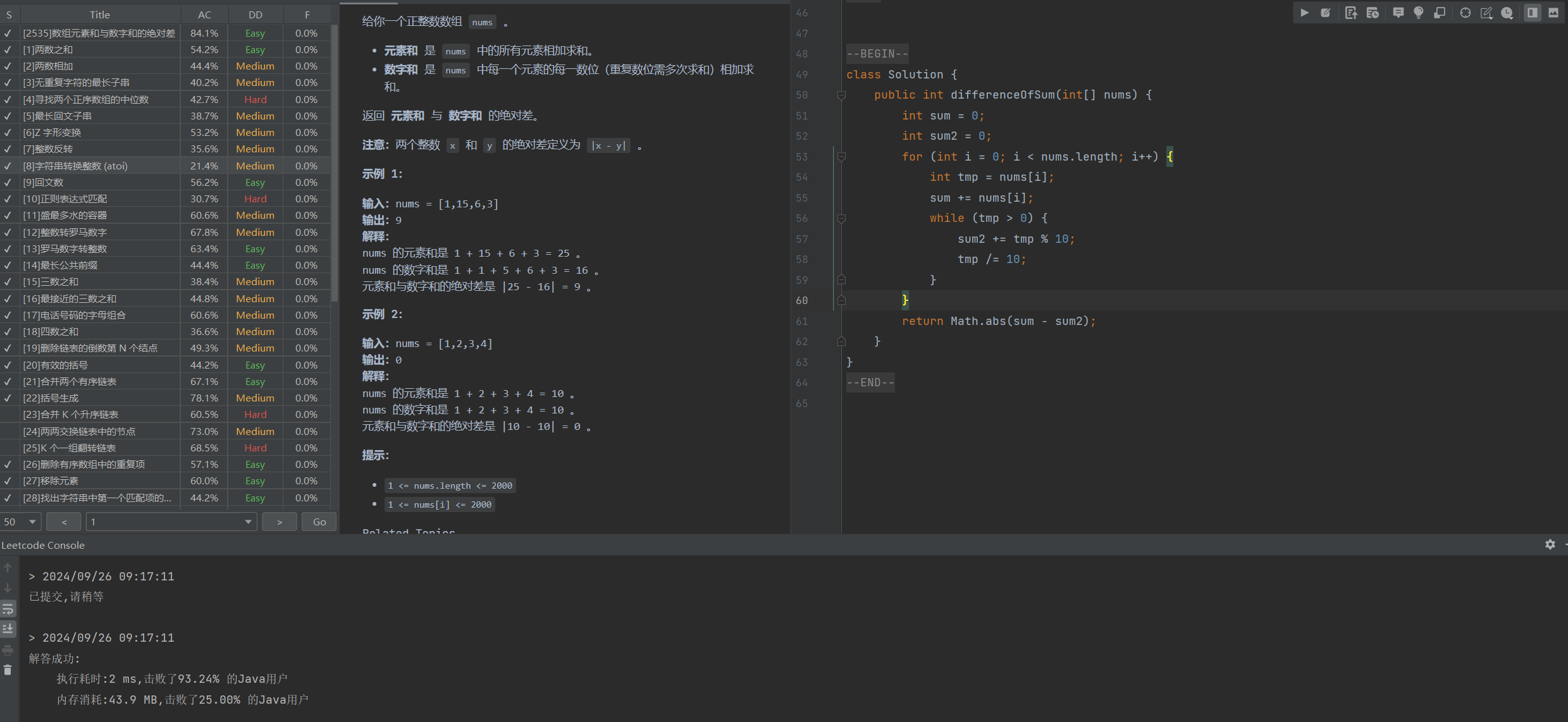The width and height of the screenshot is (1568, 722).
Task: Toggle scroll-to-end in the console
Action: click(x=8, y=629)
